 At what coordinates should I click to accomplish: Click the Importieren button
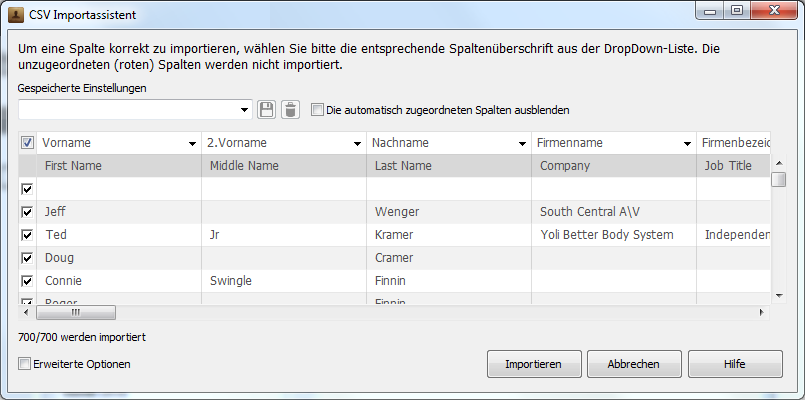pos(534,364)
